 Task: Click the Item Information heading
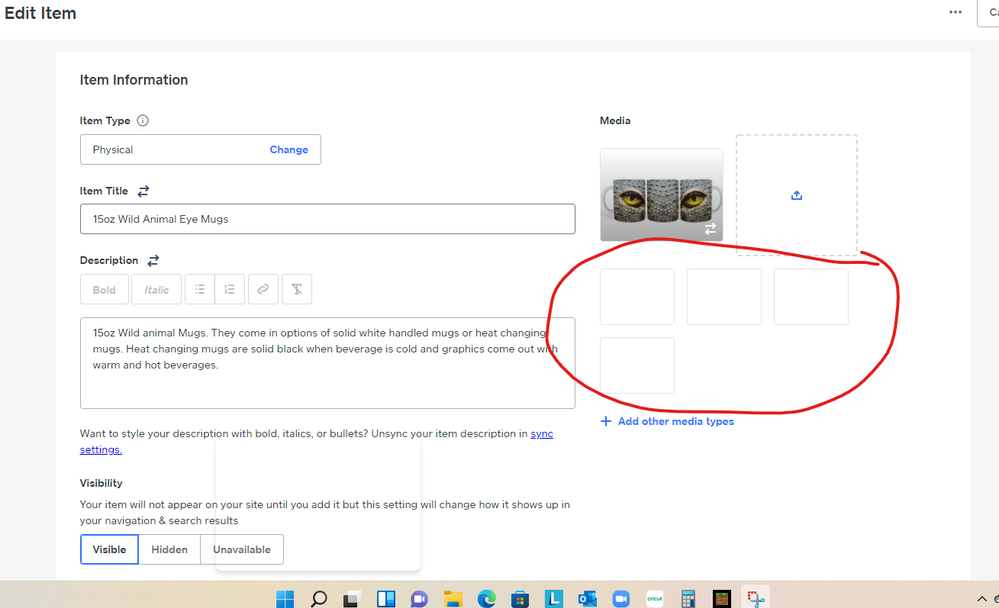click(x=134, y=80)
